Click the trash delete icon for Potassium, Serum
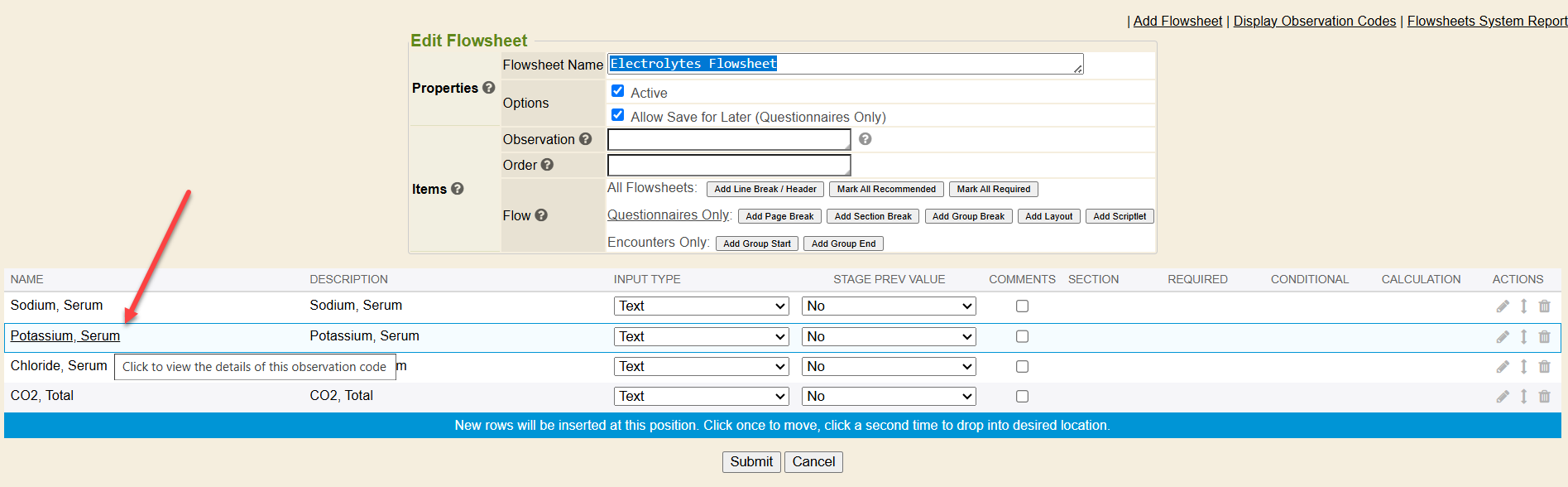The image size is (1568, 487). coord(1544,337)
